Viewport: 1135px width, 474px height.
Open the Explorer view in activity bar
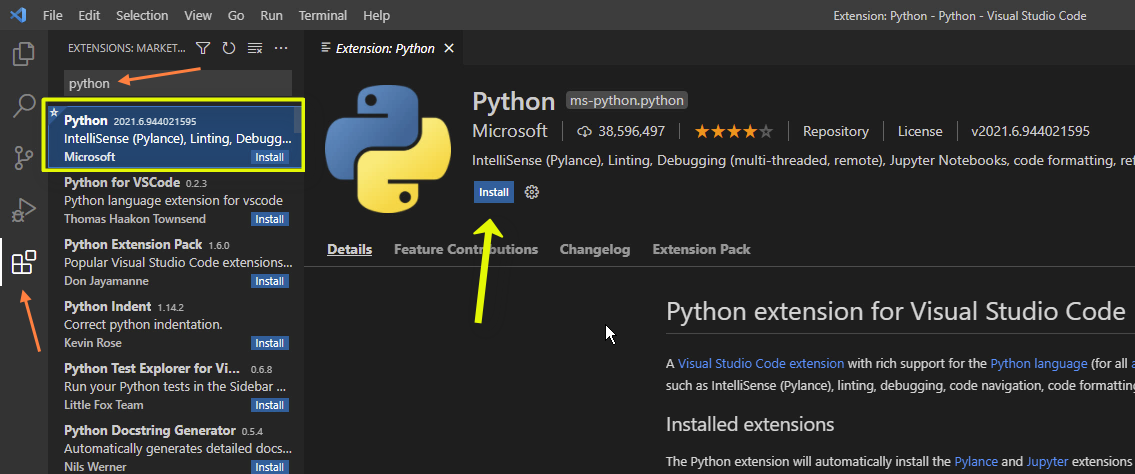24,54
